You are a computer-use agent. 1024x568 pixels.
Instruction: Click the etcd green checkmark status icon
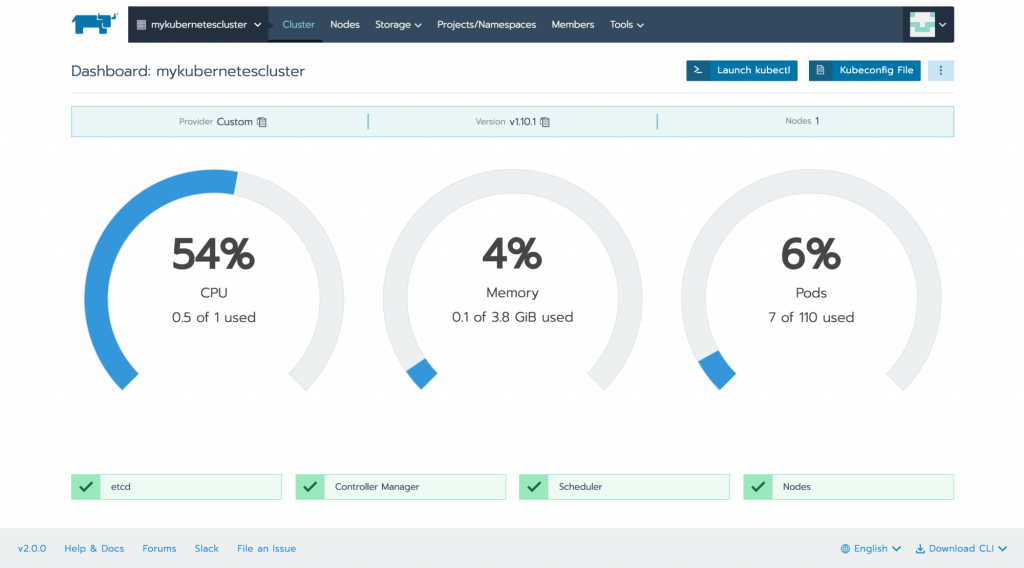[x=84, y=487]
